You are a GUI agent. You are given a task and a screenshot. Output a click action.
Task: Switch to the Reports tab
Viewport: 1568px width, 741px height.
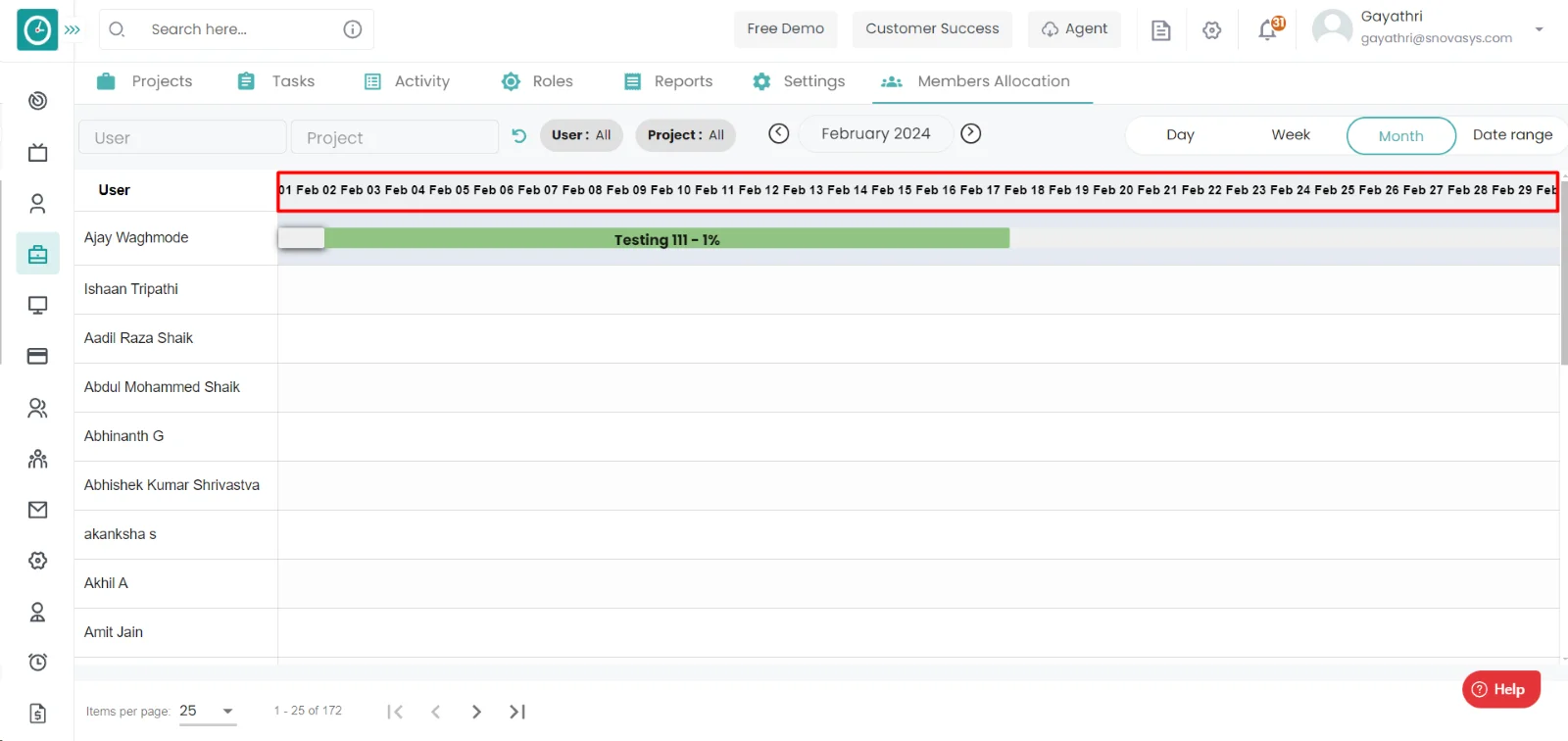click(668, 81)
